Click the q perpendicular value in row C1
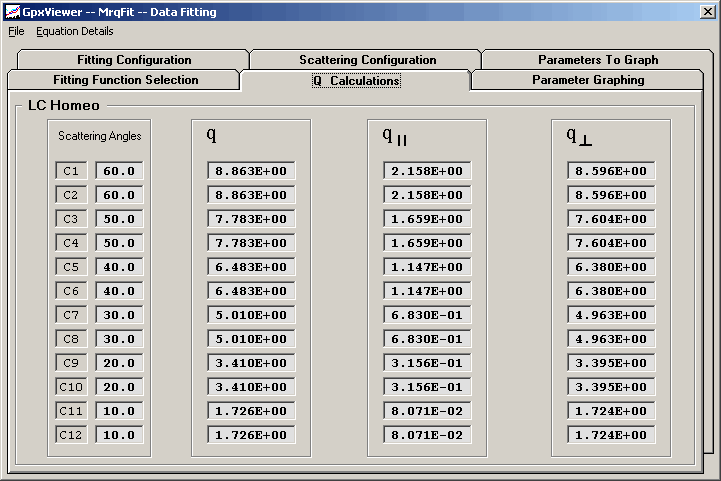The width and height of the screenshot is (721, 481). [611, 171]
